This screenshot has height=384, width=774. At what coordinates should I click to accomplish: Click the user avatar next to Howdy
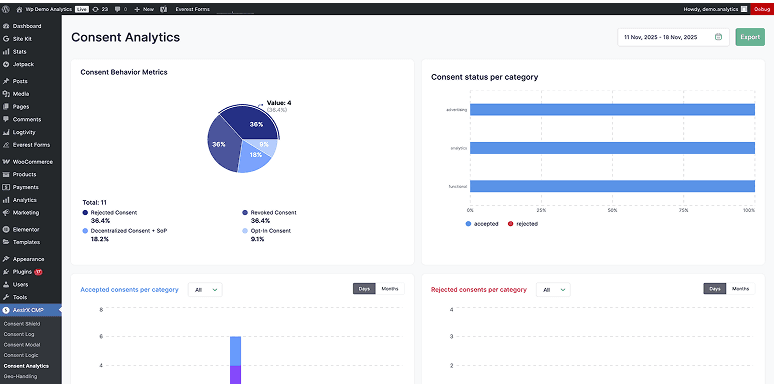coord(744,9)
